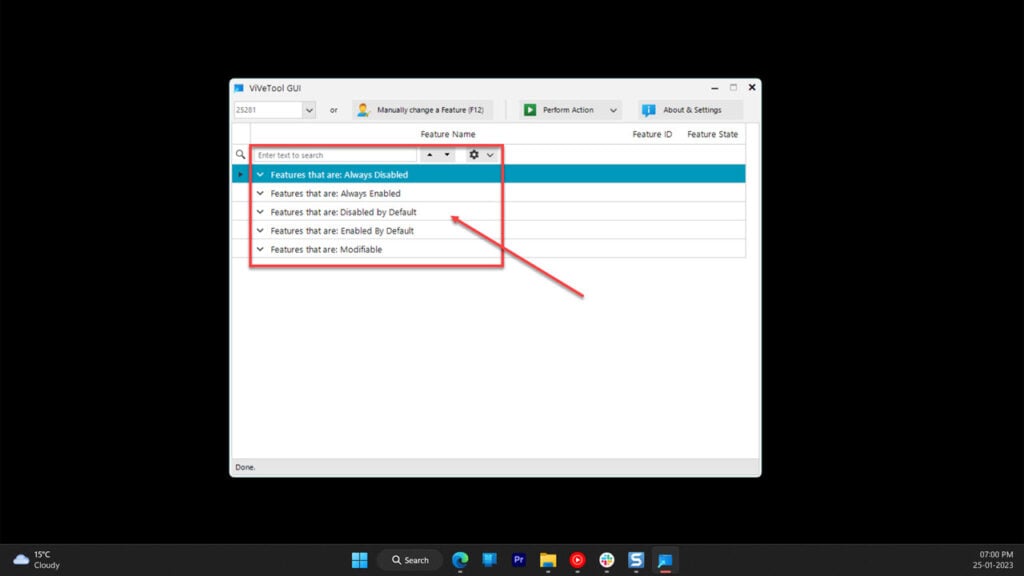
Task: Click the ViVeTool GUI title bar icon
Action: pos(239,88)
